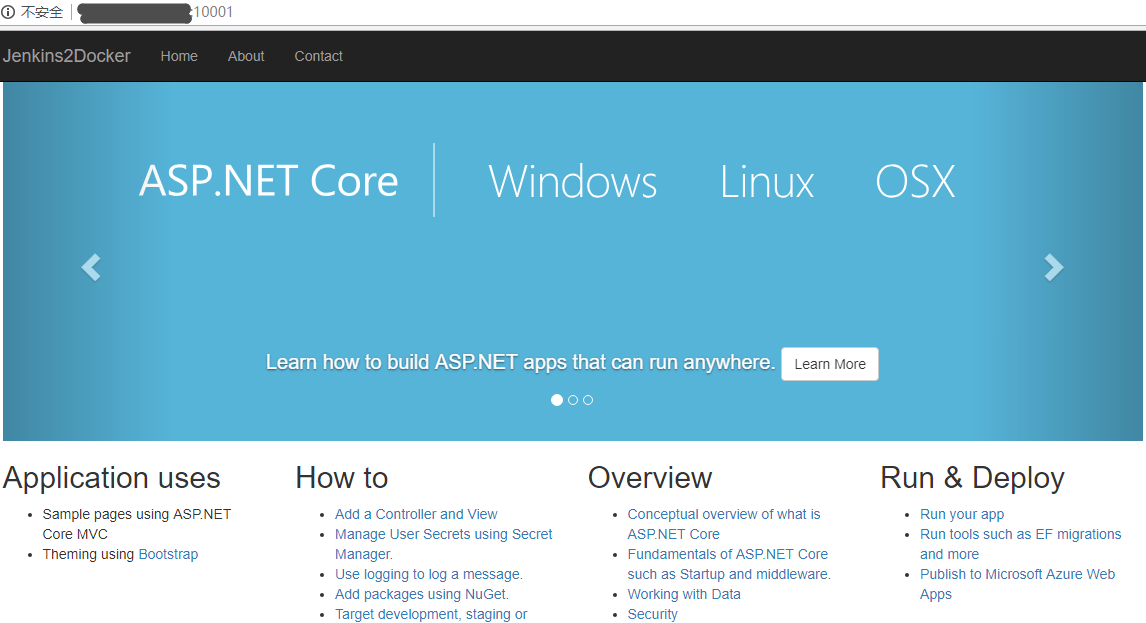Open the Jenkins2Docker brand link

tap(67, 56)
